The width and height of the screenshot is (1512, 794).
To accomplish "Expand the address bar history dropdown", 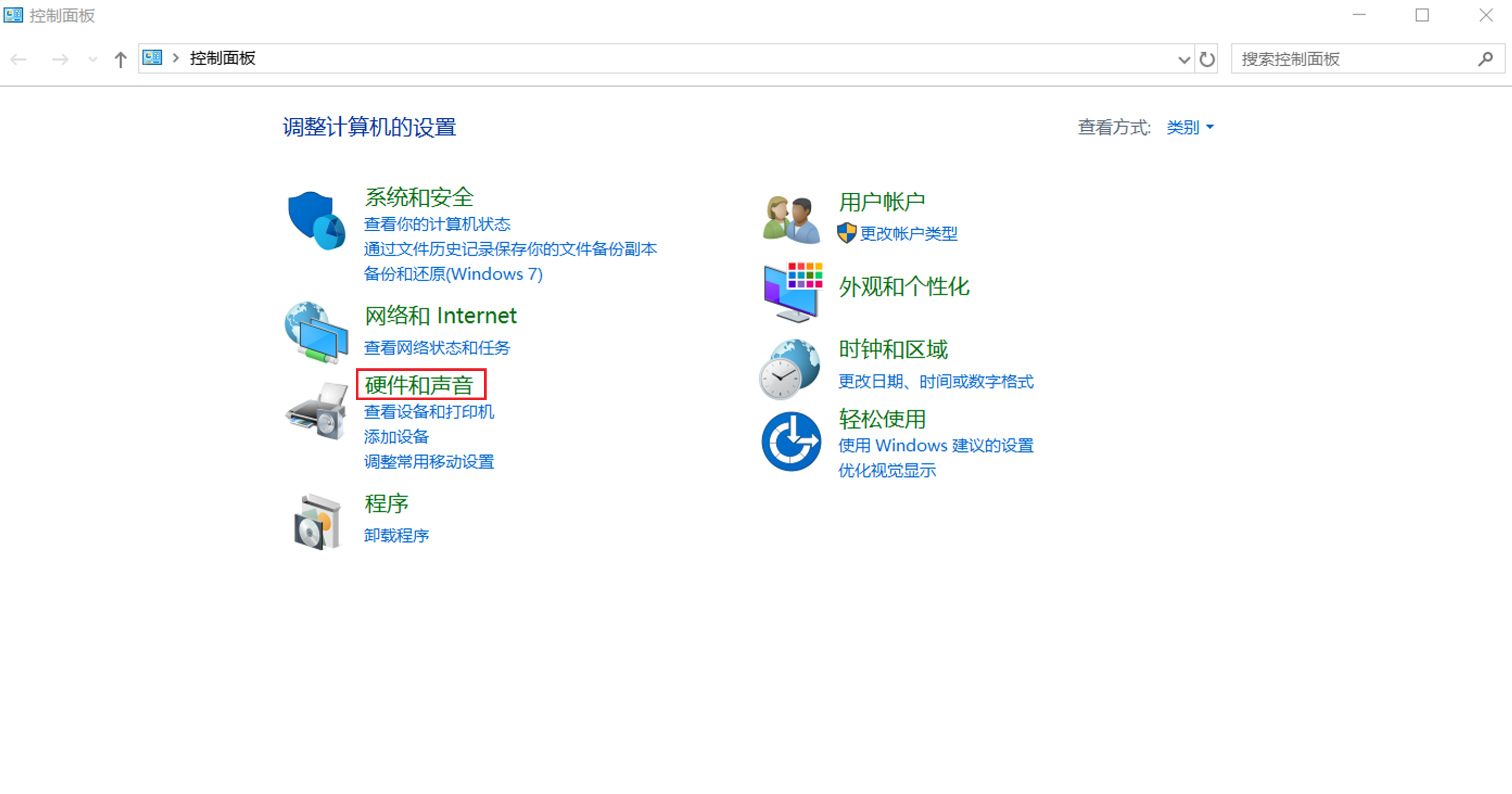I will (1183, 59).
